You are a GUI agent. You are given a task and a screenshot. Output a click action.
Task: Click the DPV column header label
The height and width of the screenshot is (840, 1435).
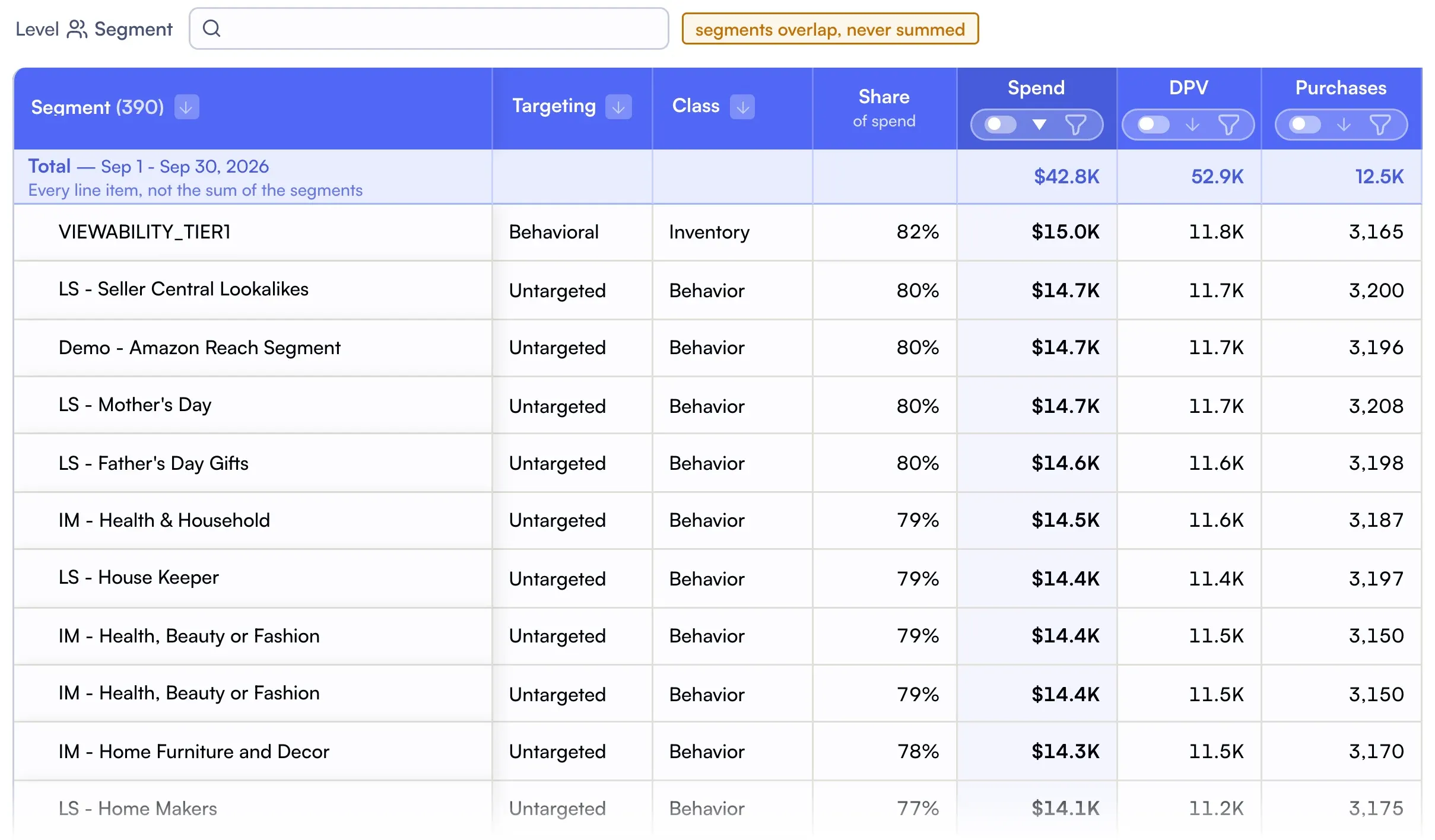pyautogui.click(x=1188, y=88)
